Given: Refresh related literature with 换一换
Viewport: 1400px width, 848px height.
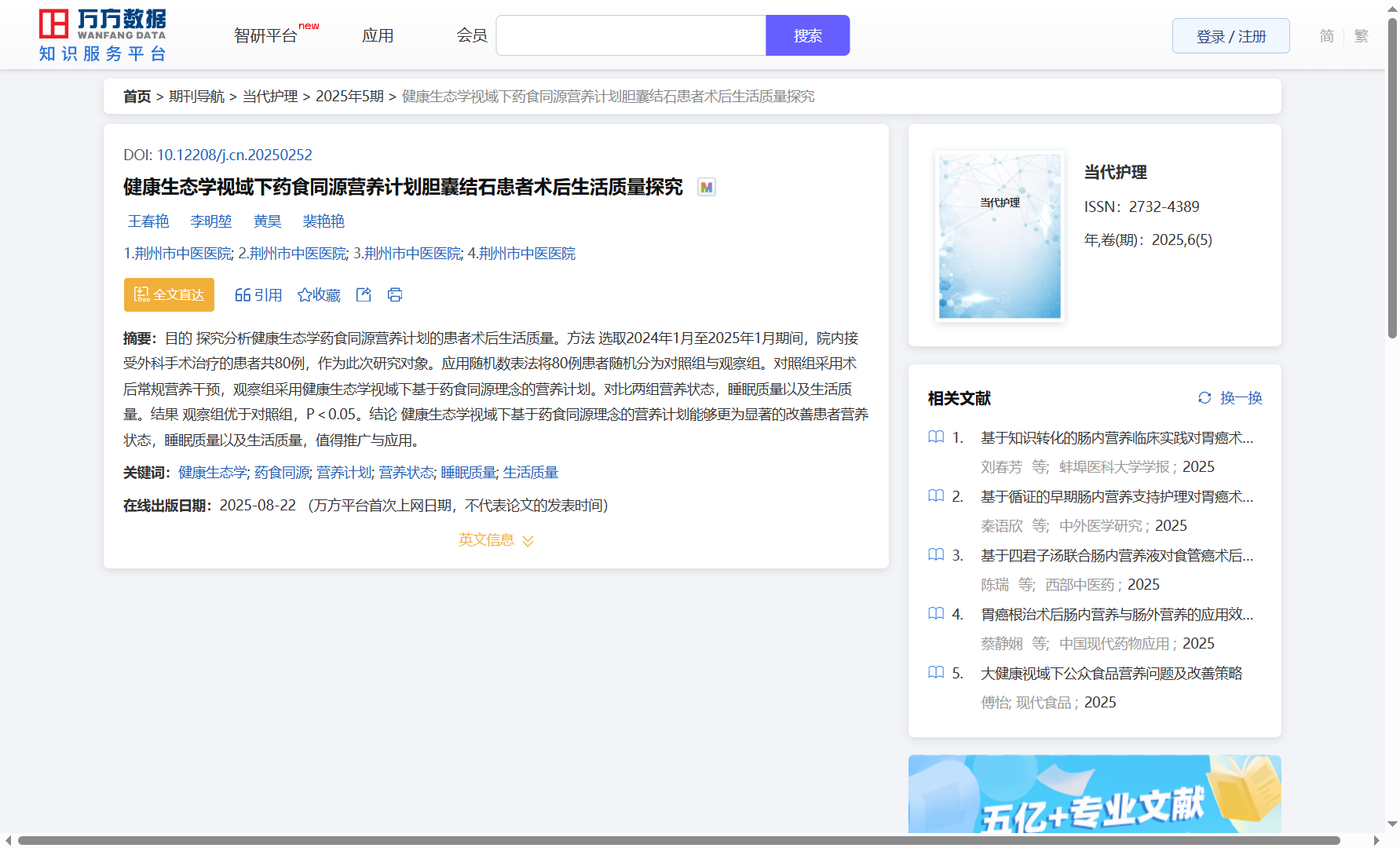Looking at the screenshot, I should 1230,398.
